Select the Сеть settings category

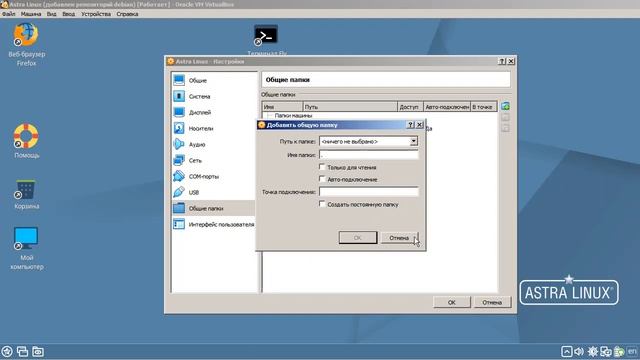tap(213, 160)
